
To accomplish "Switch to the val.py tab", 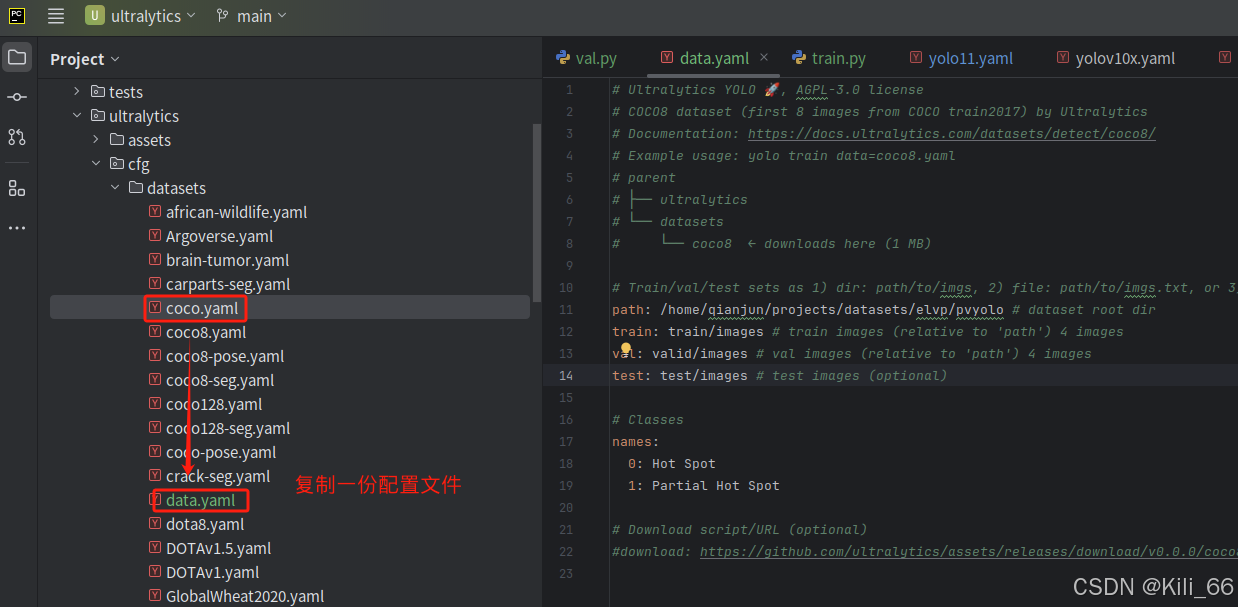I will click(x=587, y=59).
